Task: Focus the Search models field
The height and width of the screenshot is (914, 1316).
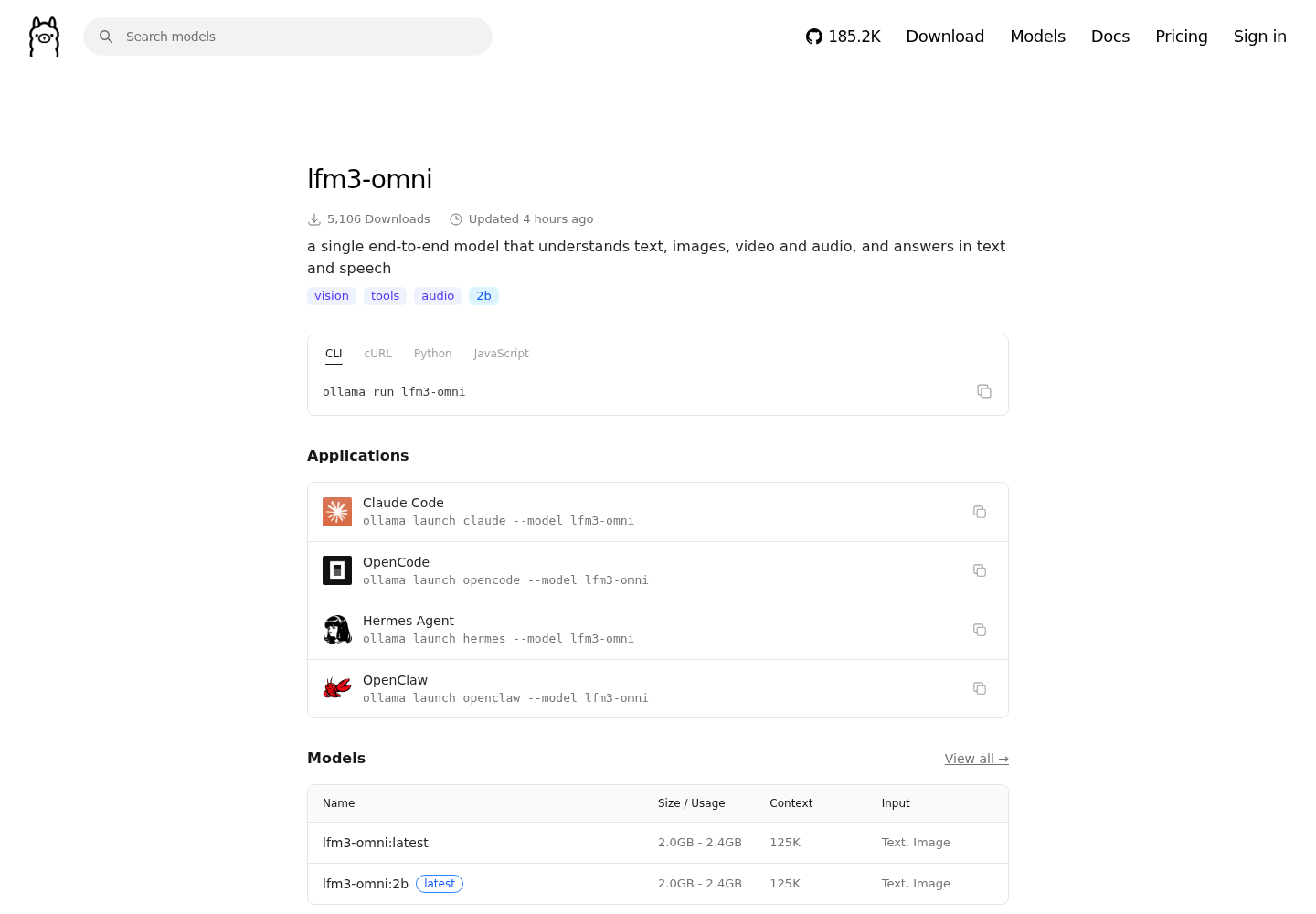Action: (x=288, y=37)
